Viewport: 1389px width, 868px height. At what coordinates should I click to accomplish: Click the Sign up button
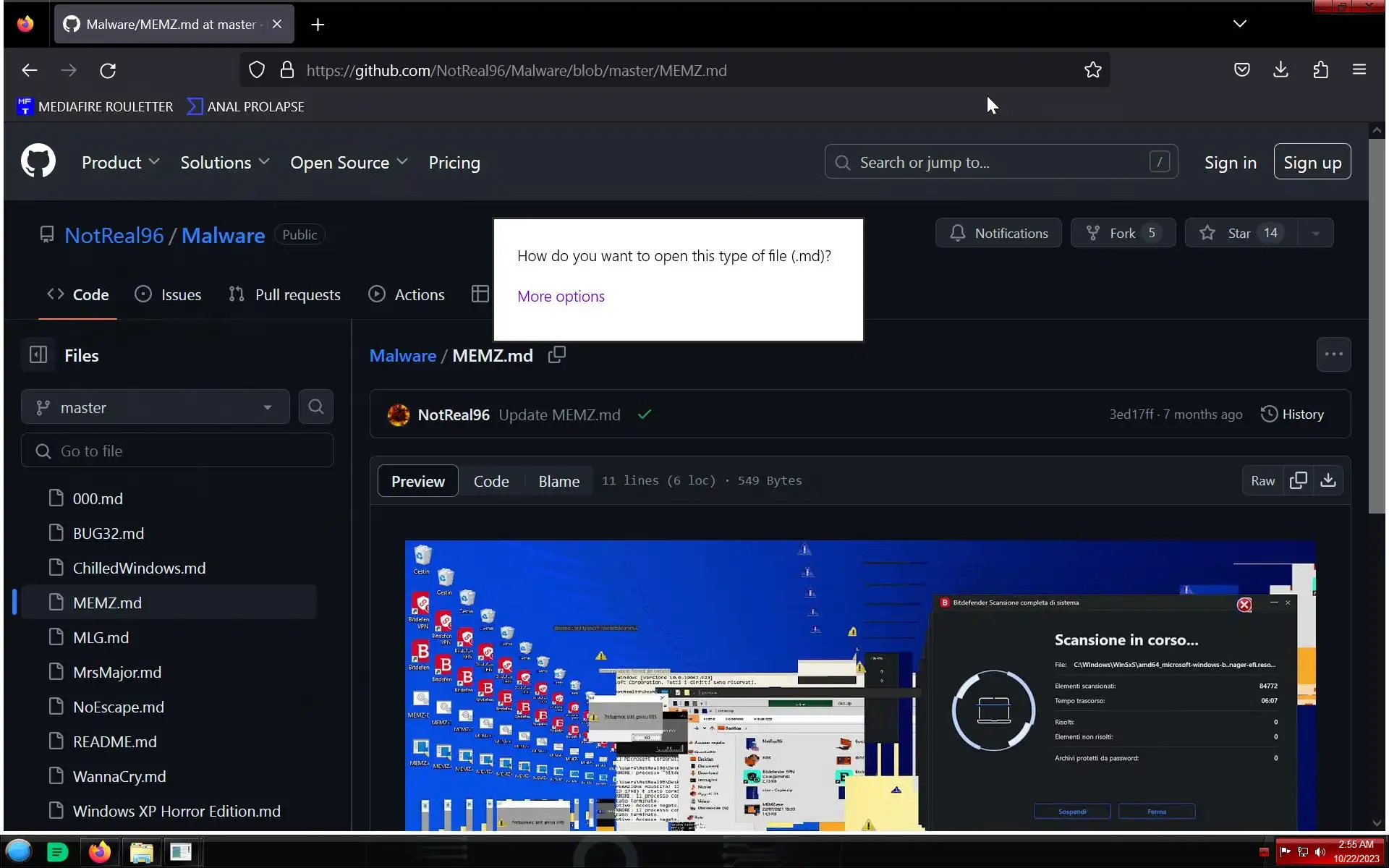tap(1312, 163)
